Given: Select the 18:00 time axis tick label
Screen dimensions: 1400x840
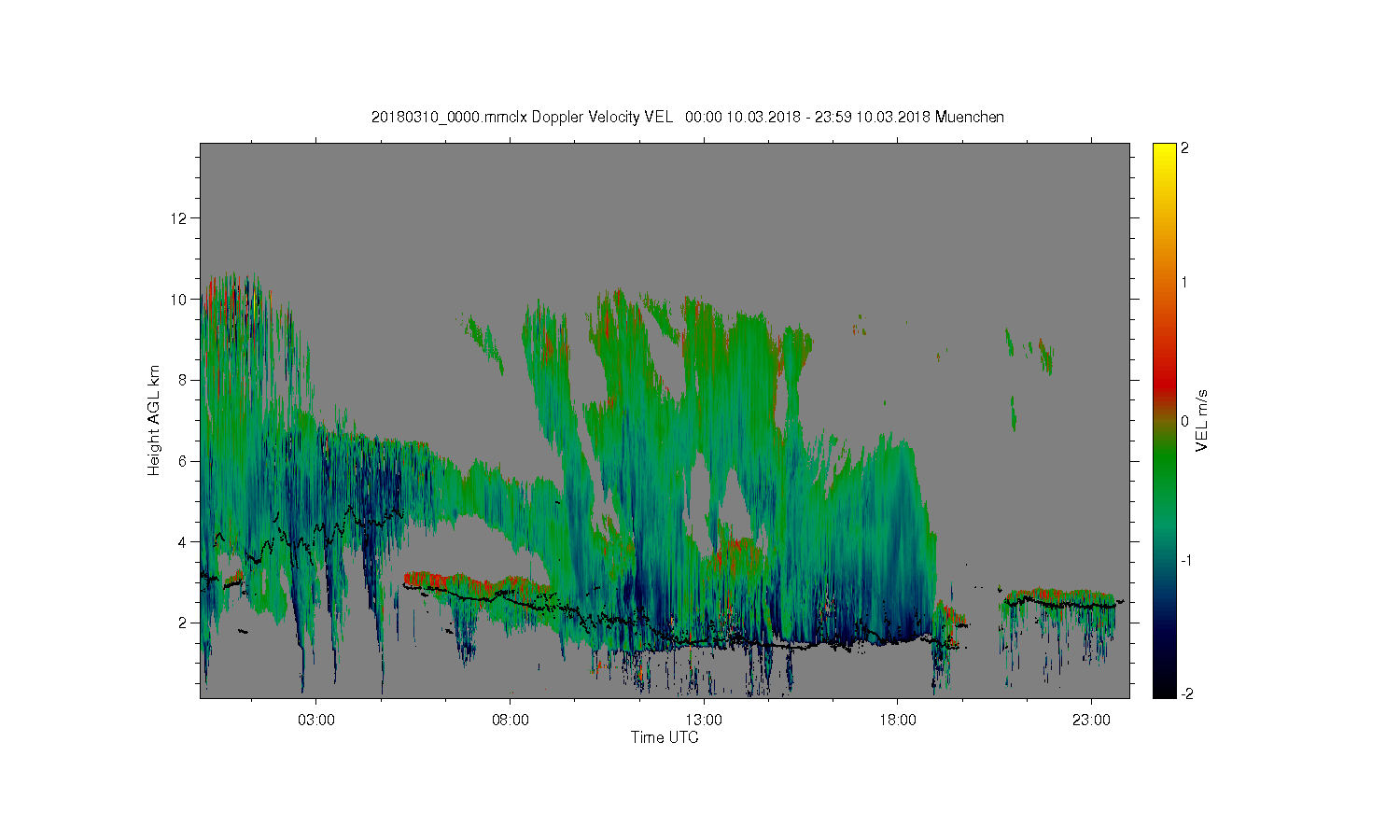Looking at the screenshot, I should pos(898,720).
